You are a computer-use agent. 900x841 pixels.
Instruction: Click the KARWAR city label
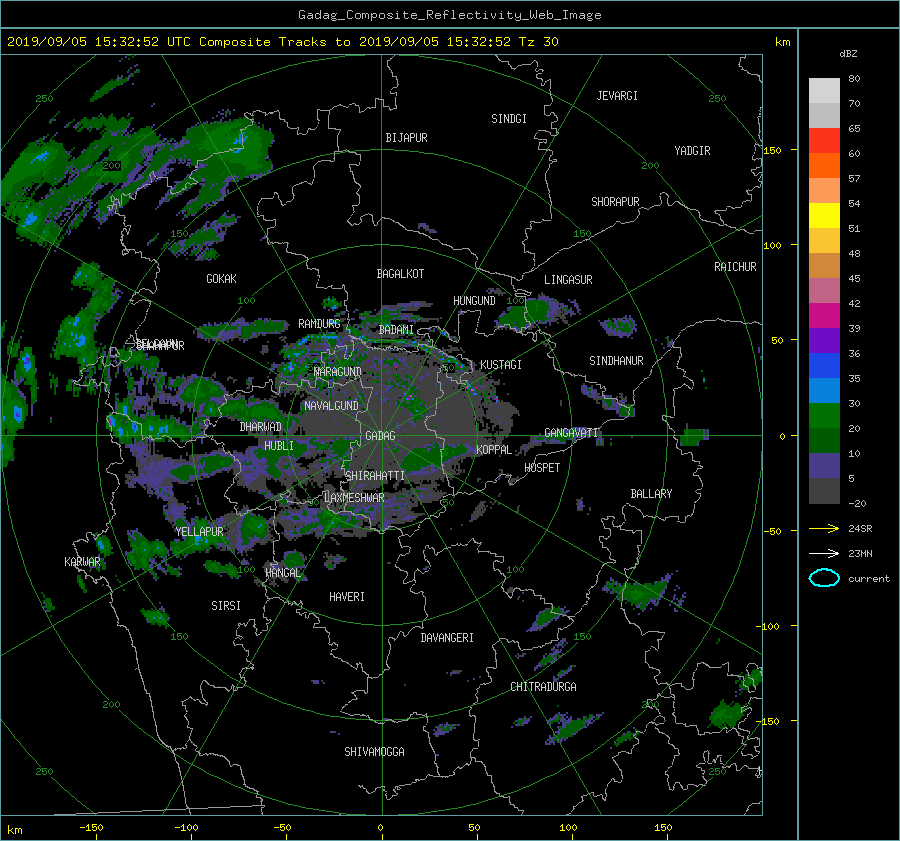(x=82, y=561)
